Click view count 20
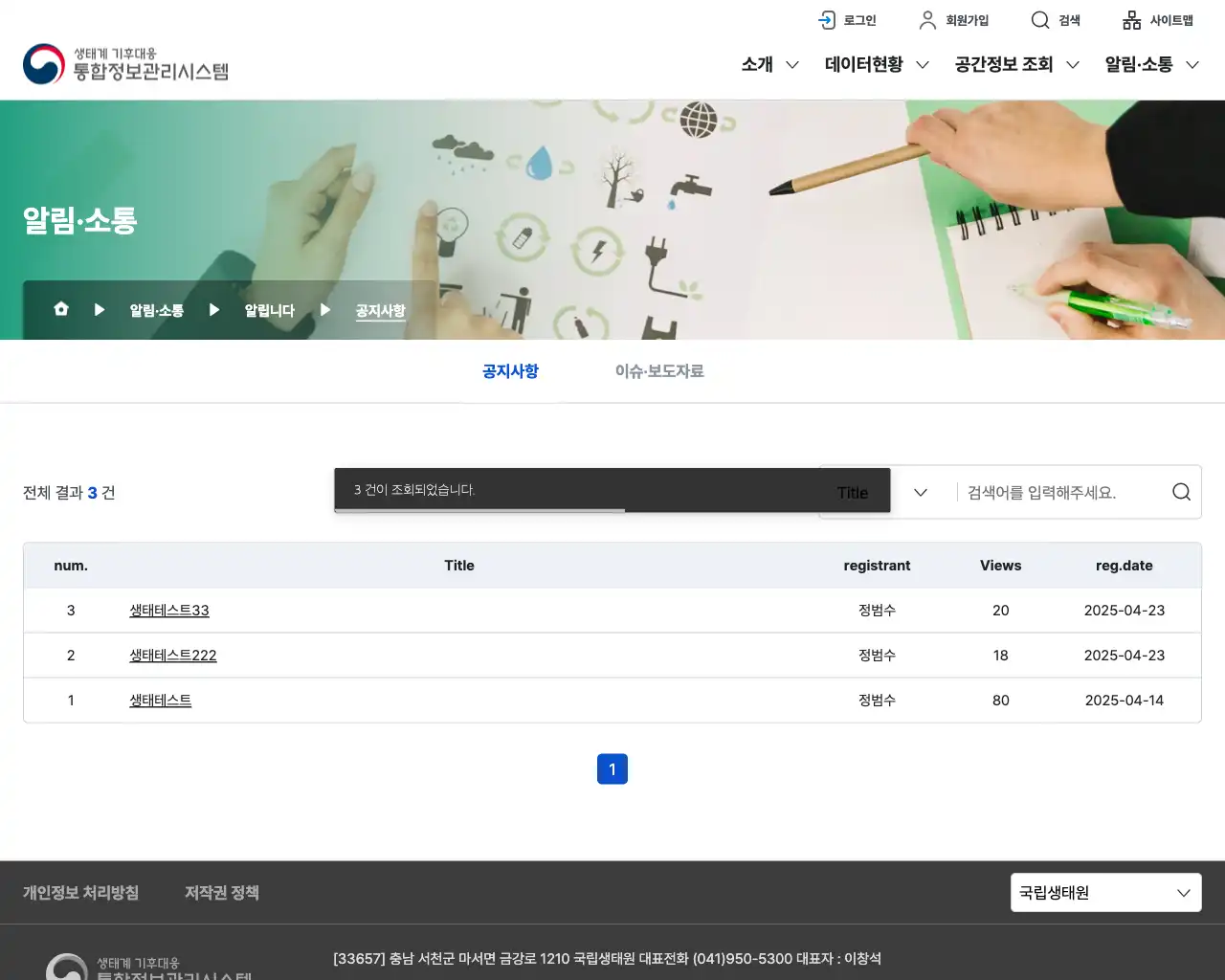This screenshot has width=1225, height=980. (1001, 611)
